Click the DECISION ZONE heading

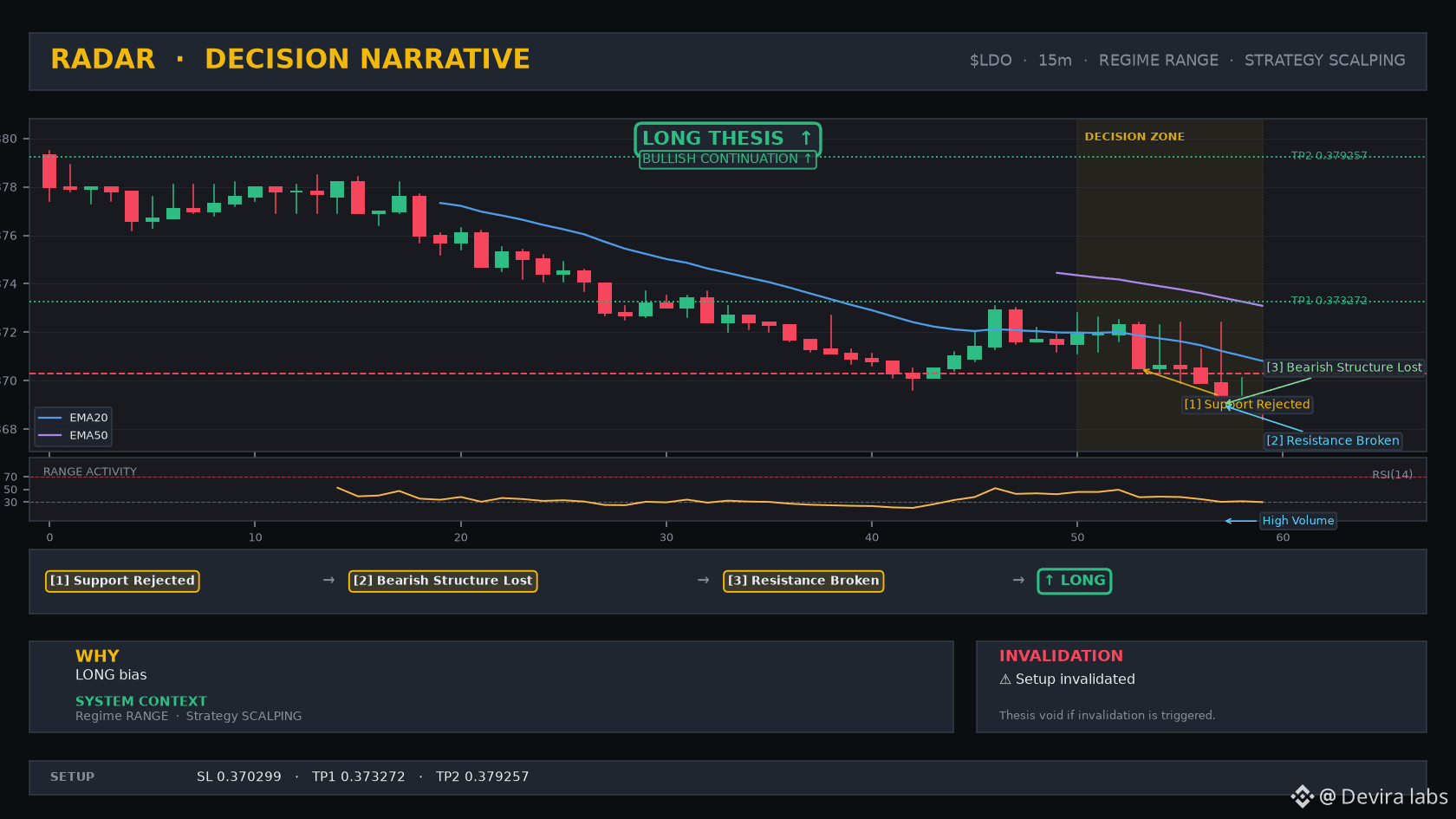1134,137
